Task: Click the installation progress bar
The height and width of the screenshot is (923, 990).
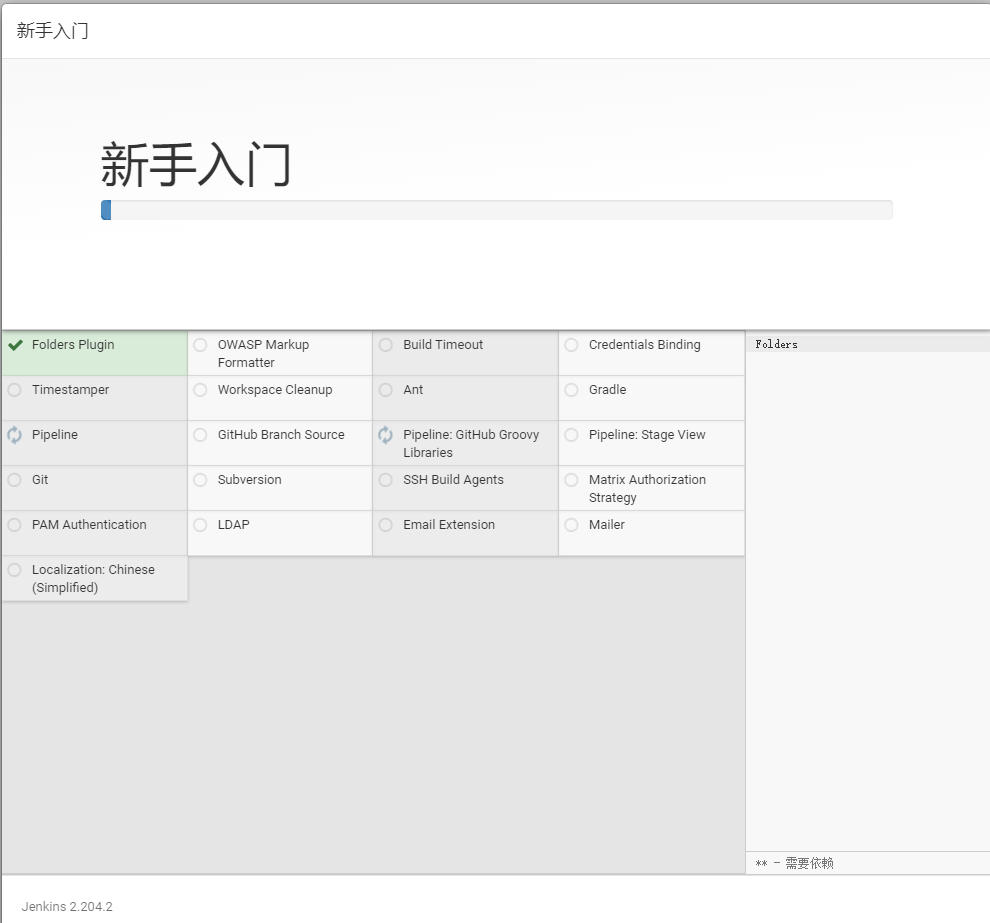Action: pos(497,210)
